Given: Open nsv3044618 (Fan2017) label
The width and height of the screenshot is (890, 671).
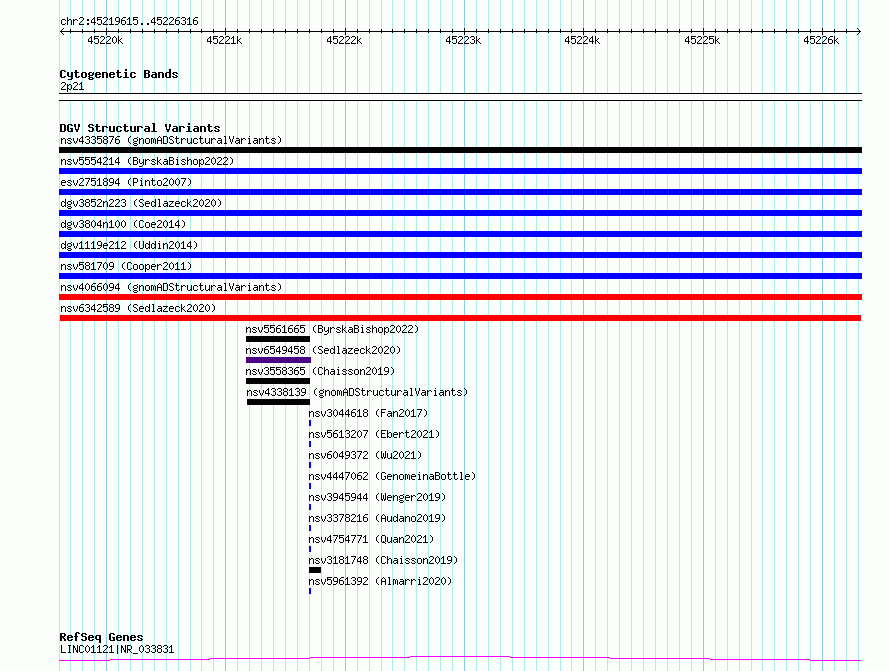Looking at the screenshot, I should click(x=368, y=413).
